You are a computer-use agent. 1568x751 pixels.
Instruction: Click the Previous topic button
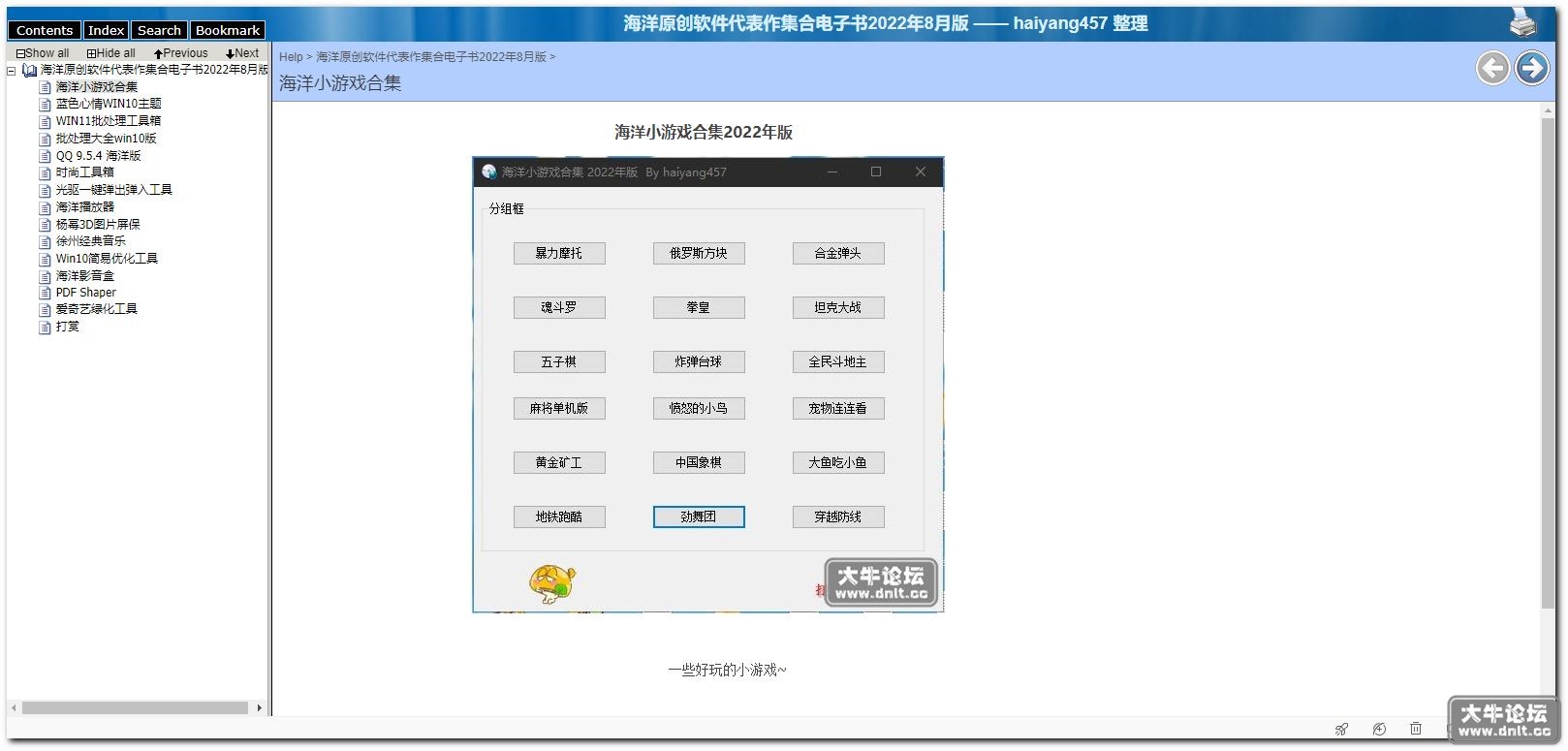pos(181,53)
